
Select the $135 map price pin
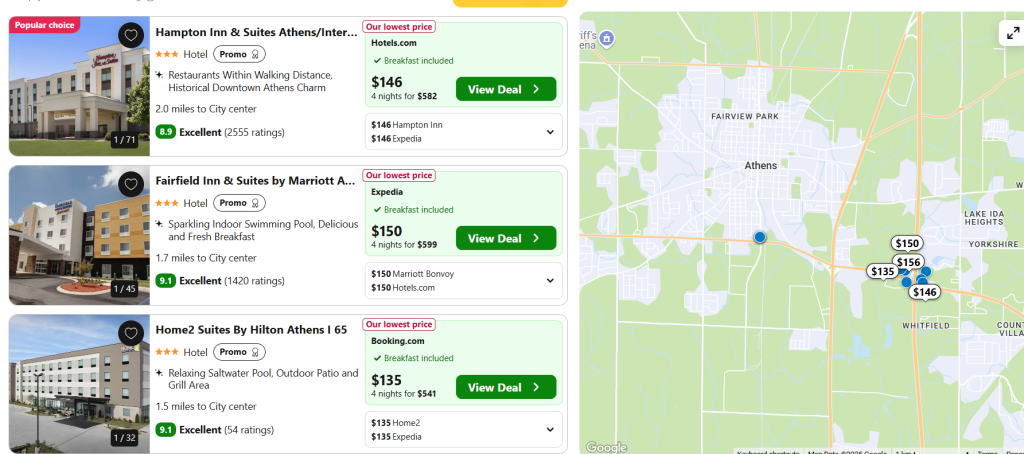882,271
